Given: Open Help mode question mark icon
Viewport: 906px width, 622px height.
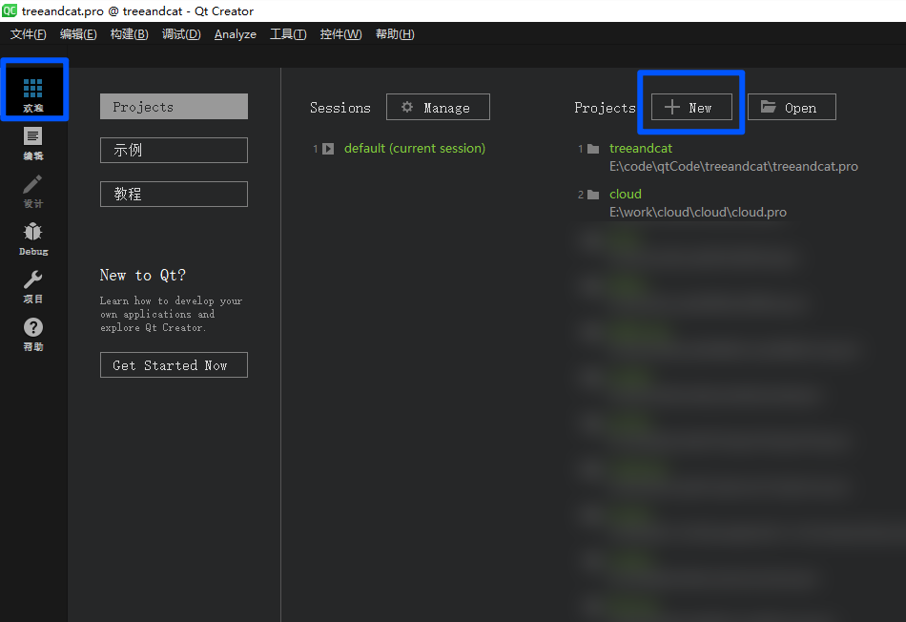Looking at the screenshot, I should tap(33, 327).
